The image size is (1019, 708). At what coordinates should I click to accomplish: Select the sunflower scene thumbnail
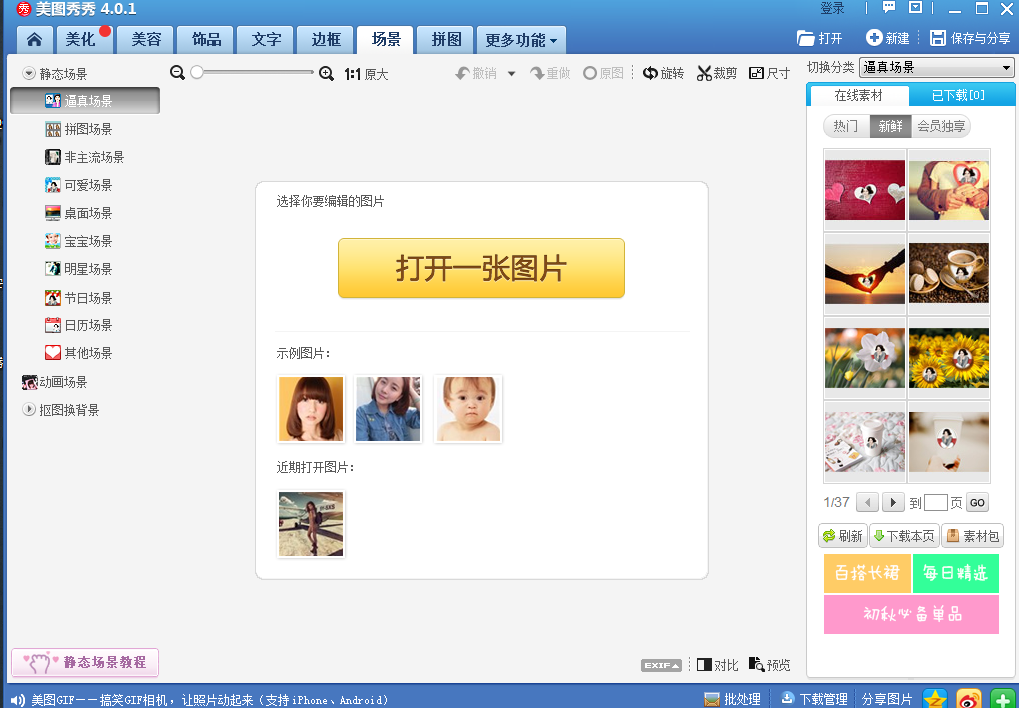tap(949, 358)
